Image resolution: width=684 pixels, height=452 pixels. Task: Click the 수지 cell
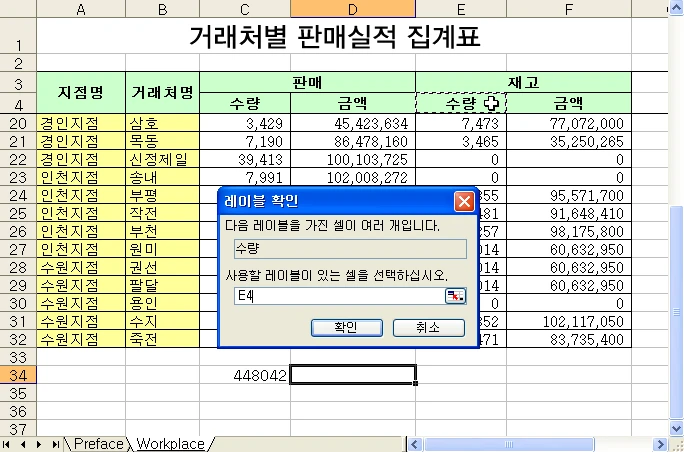click(163, 321)
